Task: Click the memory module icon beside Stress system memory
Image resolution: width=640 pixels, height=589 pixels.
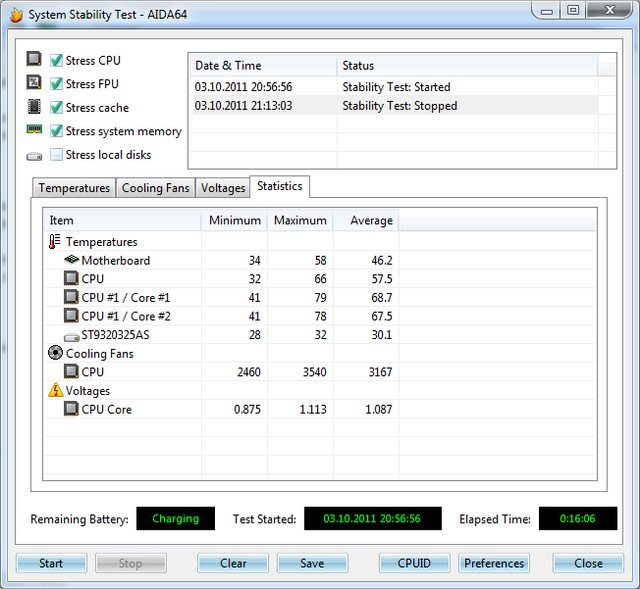Action: coord(34,131)
